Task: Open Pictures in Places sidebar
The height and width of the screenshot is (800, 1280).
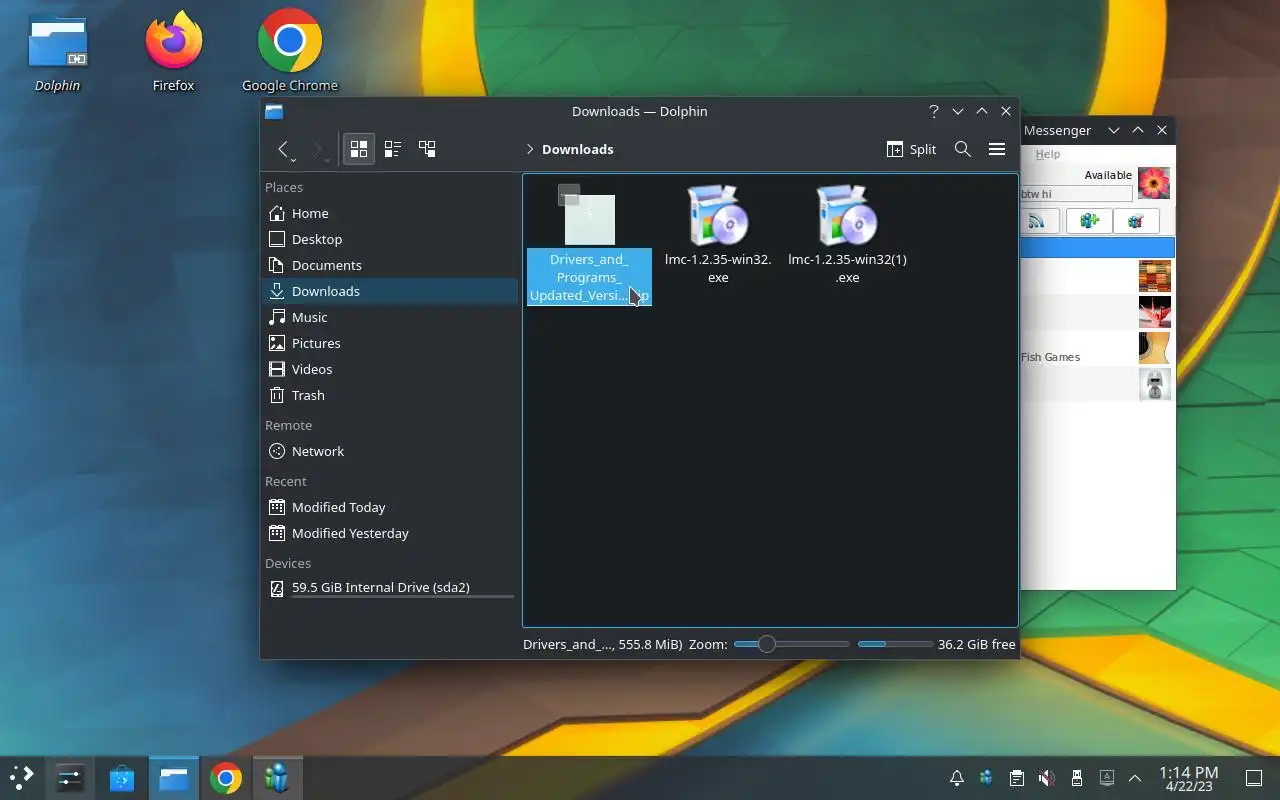Action: 390,343
